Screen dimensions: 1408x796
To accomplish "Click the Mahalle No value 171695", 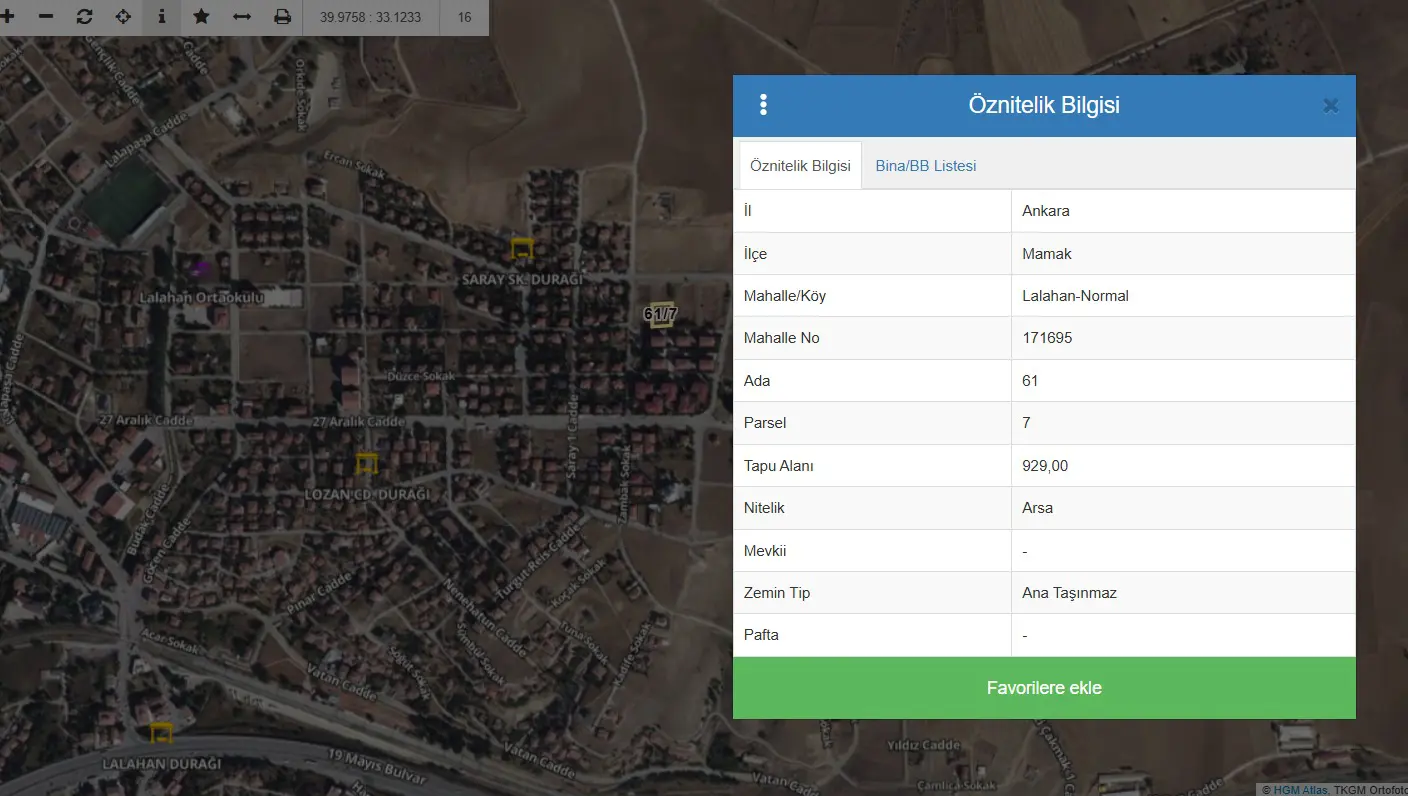I will click(1047, 338).
